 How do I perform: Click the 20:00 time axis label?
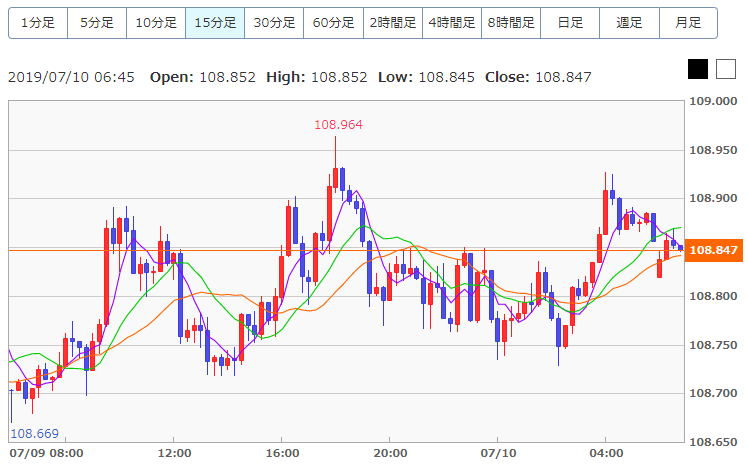tap(390, 453)
